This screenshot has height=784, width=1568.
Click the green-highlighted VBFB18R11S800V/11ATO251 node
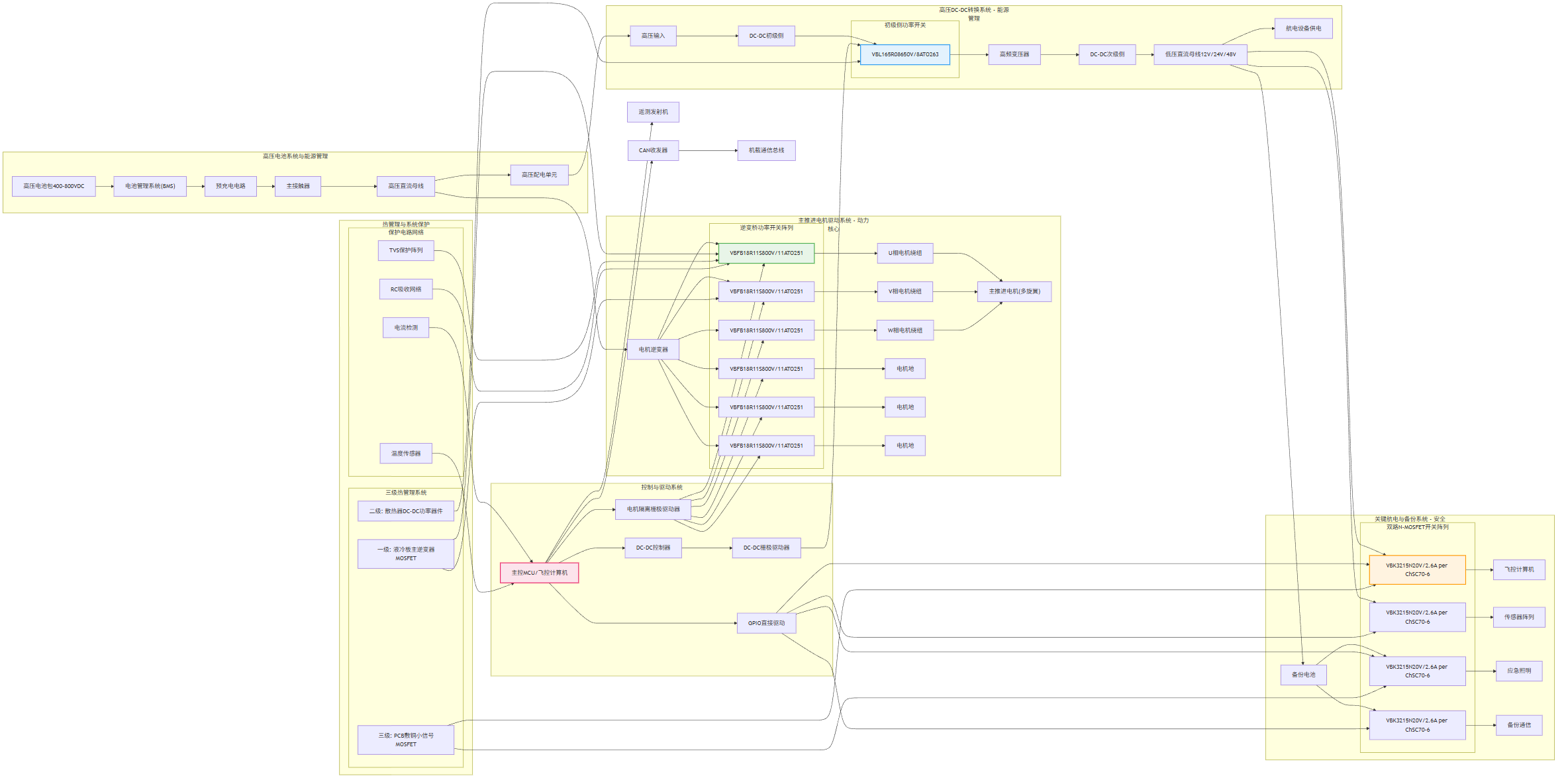(x=766, y=253)
